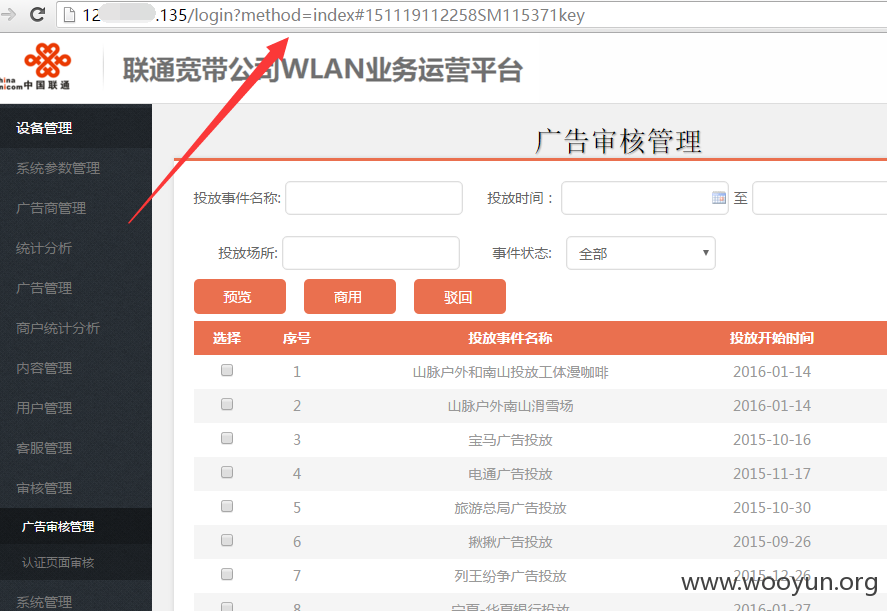Screen dimensions: 887x611
Task: Focus the 投放事件名称 input field
Action: click(374, 198)
